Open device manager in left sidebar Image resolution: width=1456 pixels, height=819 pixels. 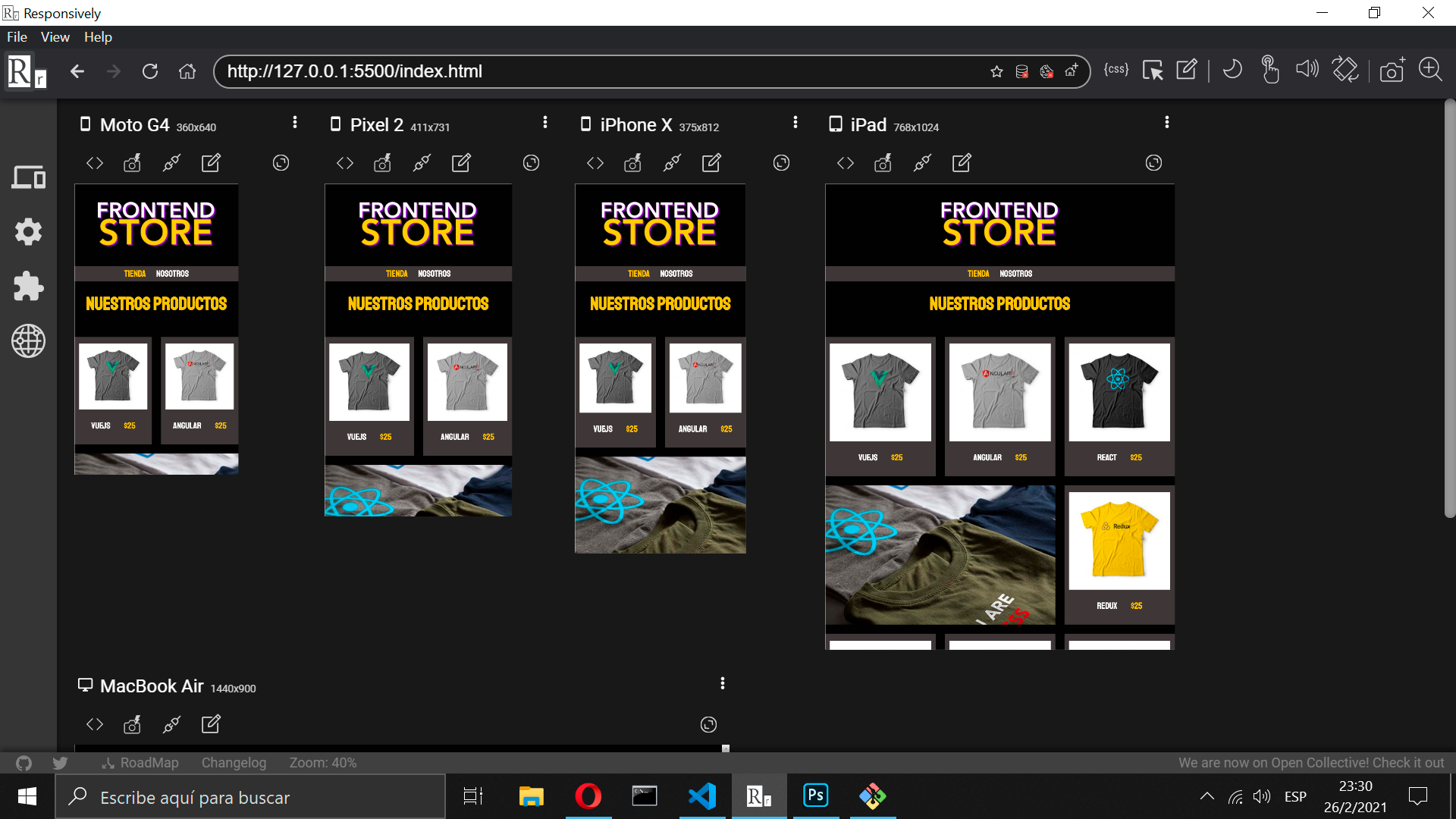click(28, 177)
